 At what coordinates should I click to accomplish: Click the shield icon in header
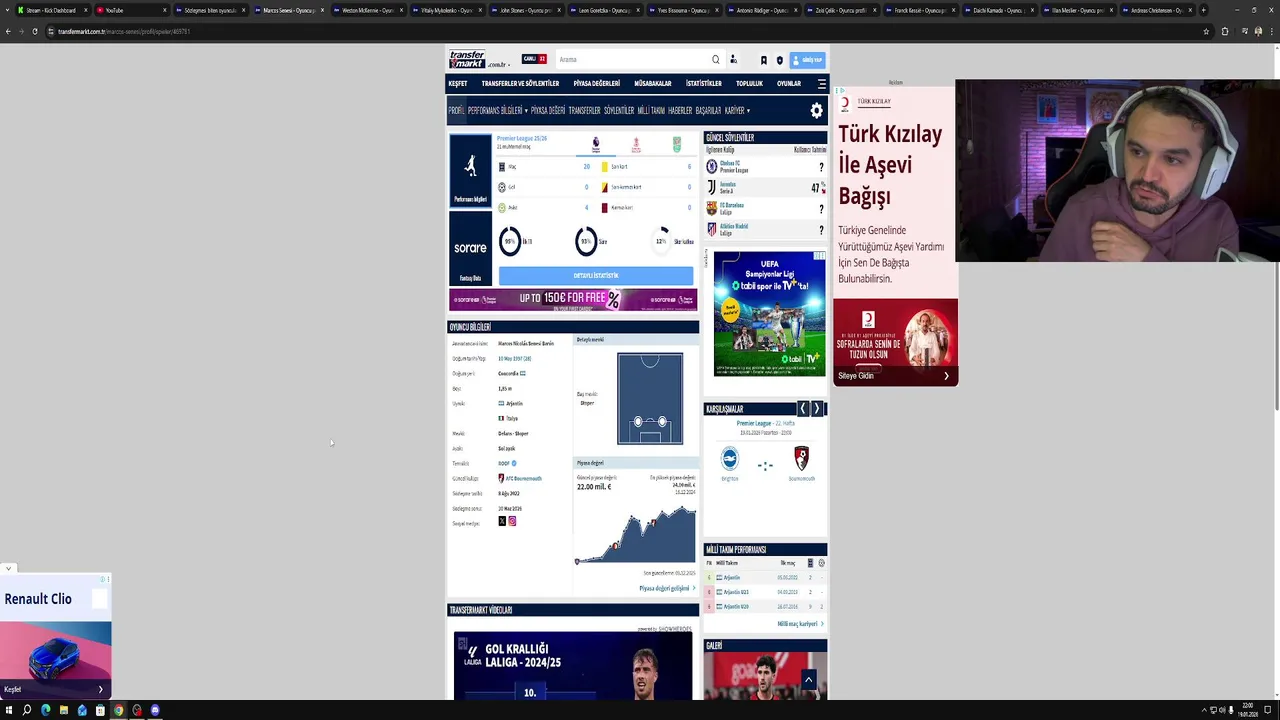pyautogui.click(x=780, y=60)
